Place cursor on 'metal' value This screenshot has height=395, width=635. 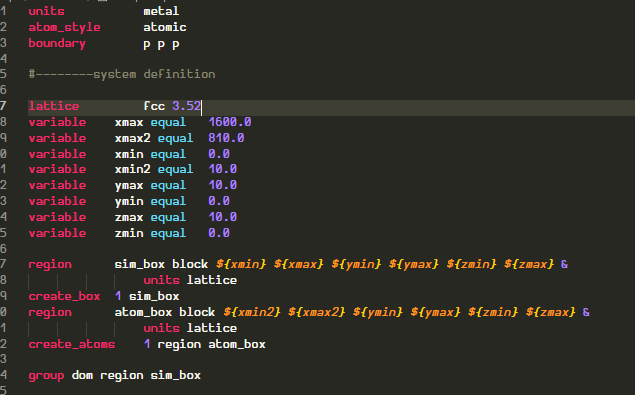161,11
